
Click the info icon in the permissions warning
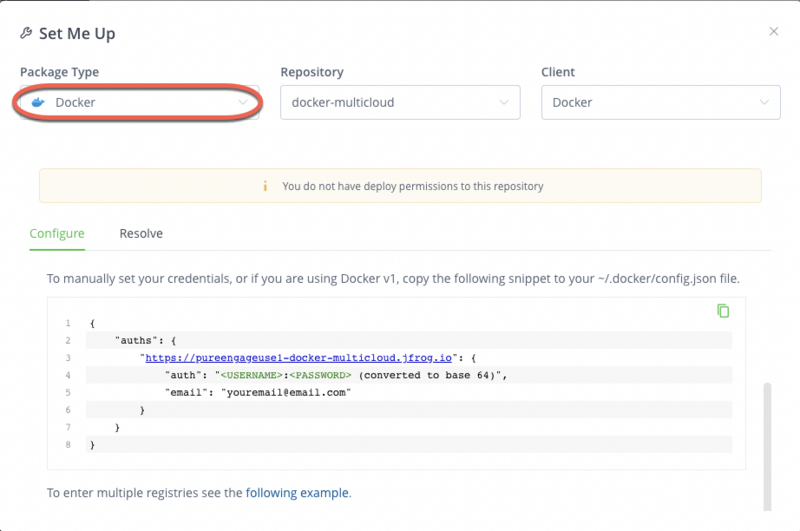click(x=265, y=186)
